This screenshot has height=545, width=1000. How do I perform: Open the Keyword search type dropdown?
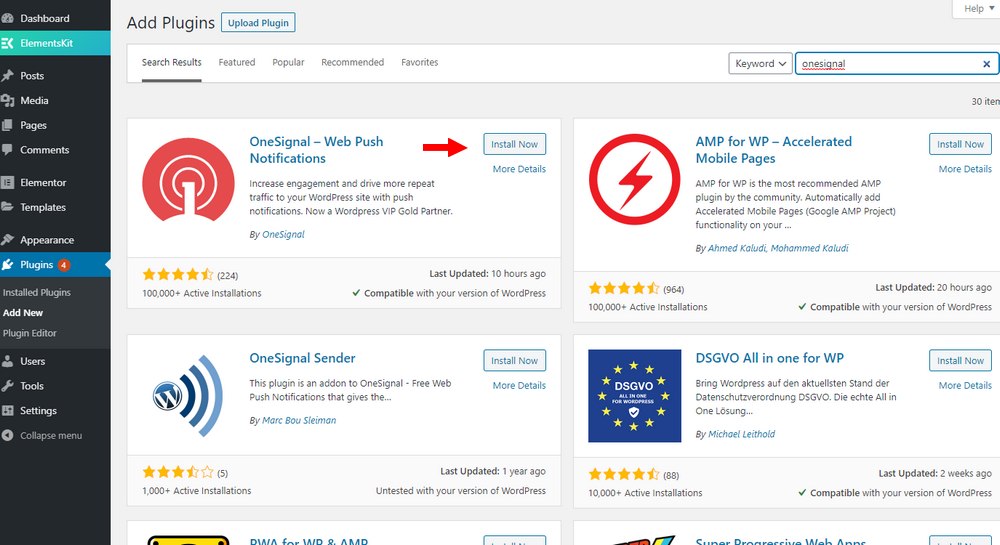[760, 64]
